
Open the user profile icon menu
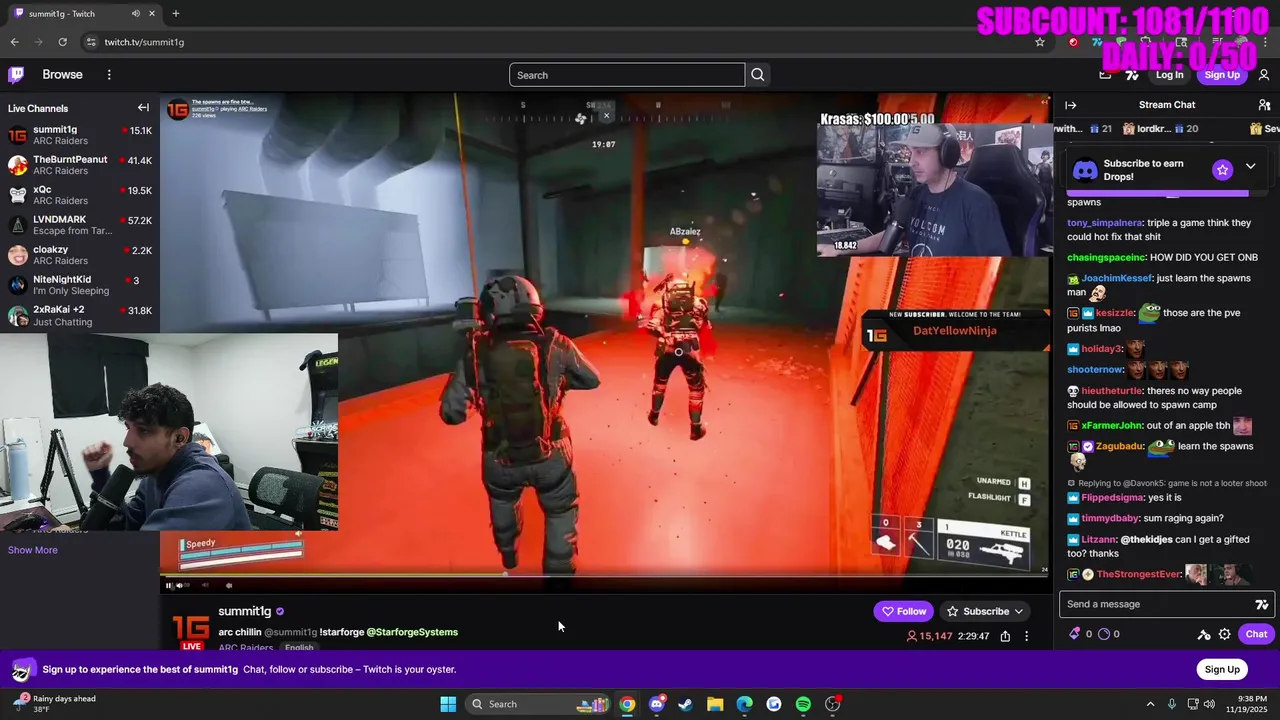coord(1264,75)
